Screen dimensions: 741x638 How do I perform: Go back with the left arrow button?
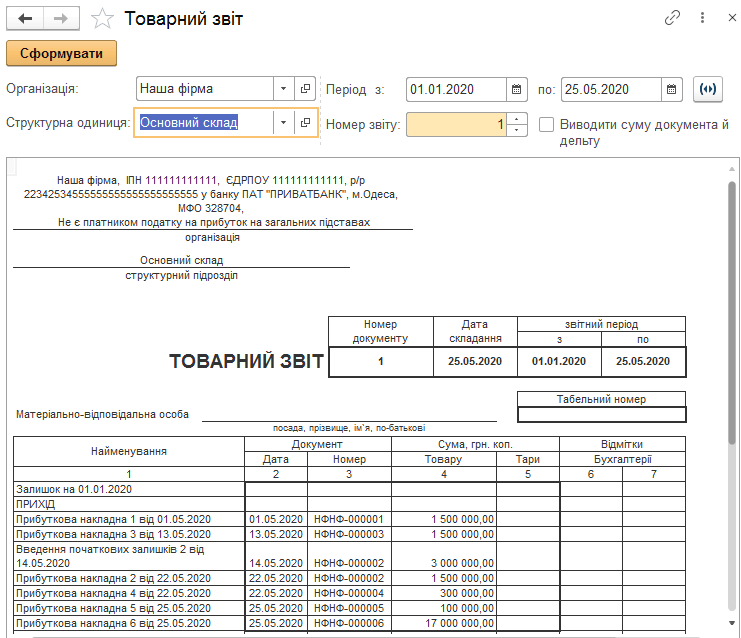(25, 18)
